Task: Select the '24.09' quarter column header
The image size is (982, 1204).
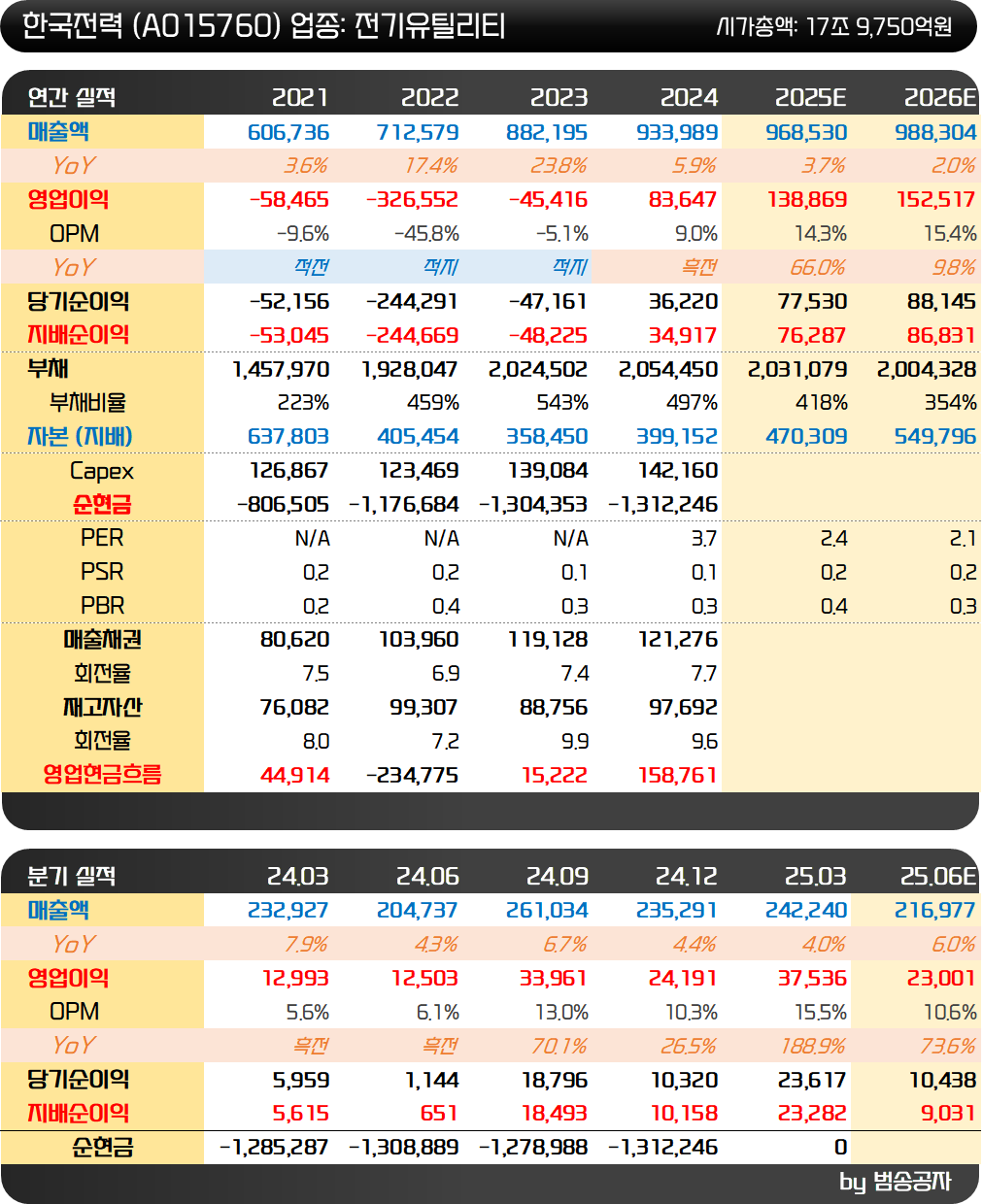Action: [558, 876]
